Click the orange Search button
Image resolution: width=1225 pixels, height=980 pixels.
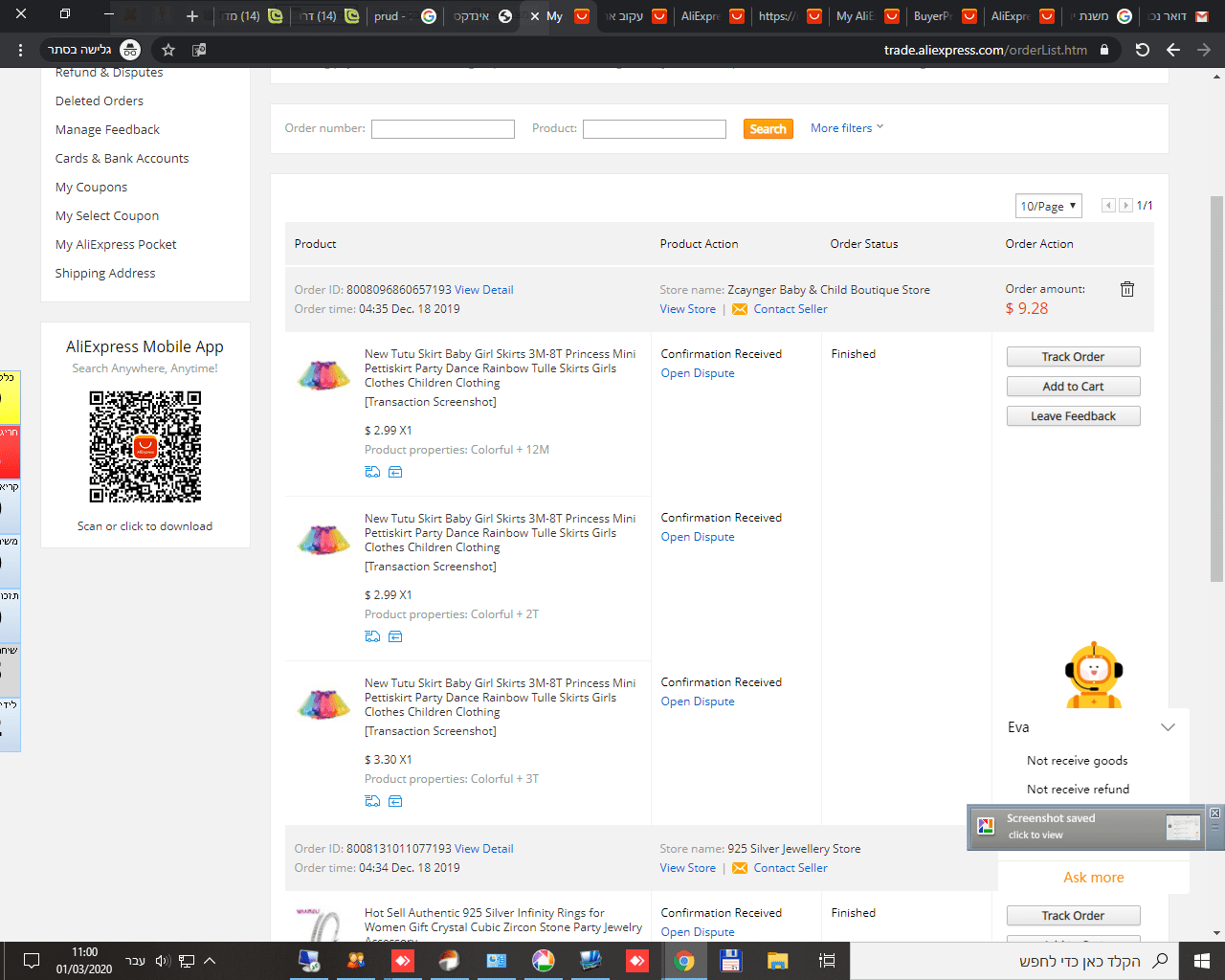(x=768, y=128)
